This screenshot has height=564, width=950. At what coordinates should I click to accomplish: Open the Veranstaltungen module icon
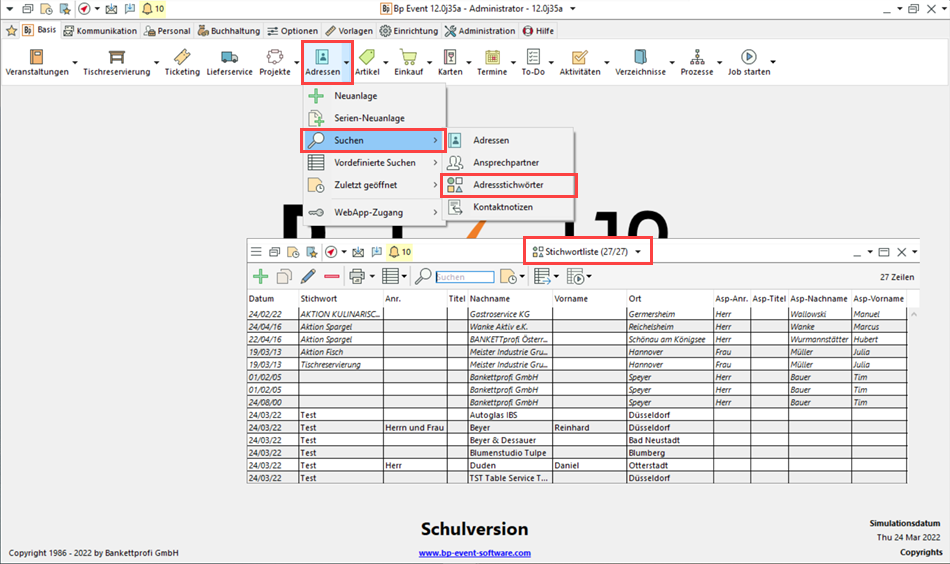pyautogui.click(x=37, y=62)
